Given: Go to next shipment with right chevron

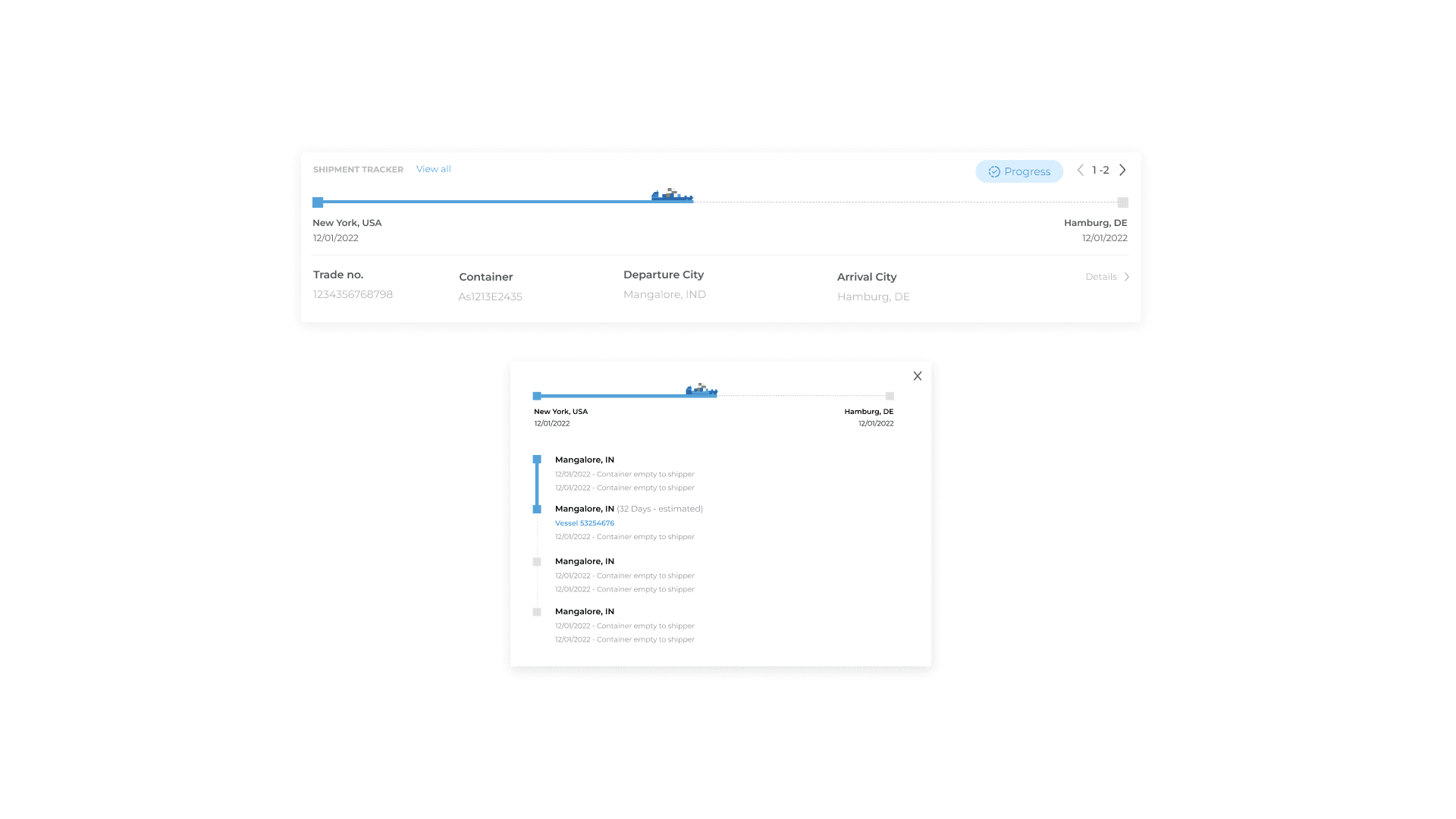Looking at the screenshot, I should [1122, 170].
